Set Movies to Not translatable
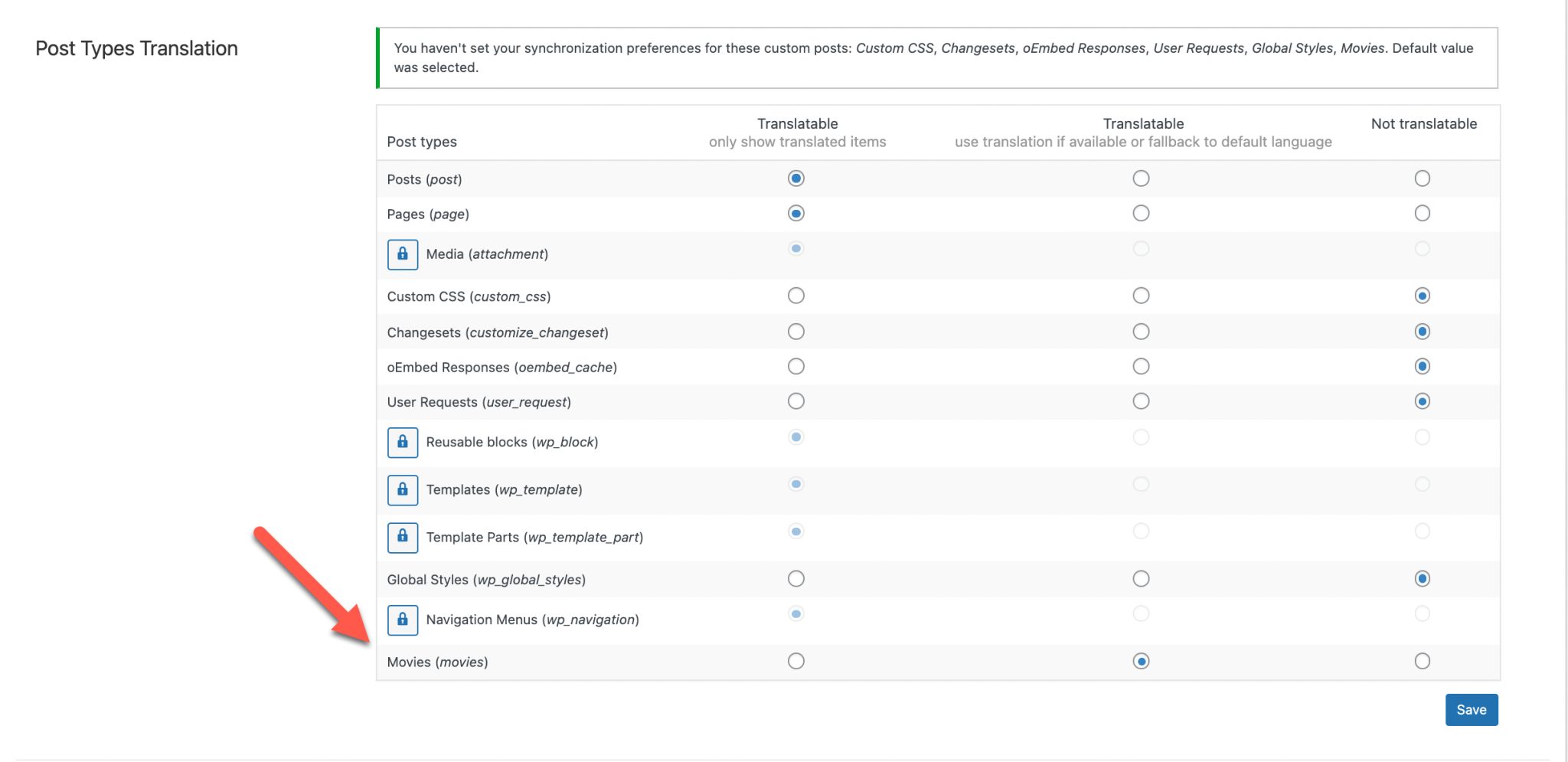Image resolution: width=1568 pixels, height=762 pixels. (x=1423, y=661)
